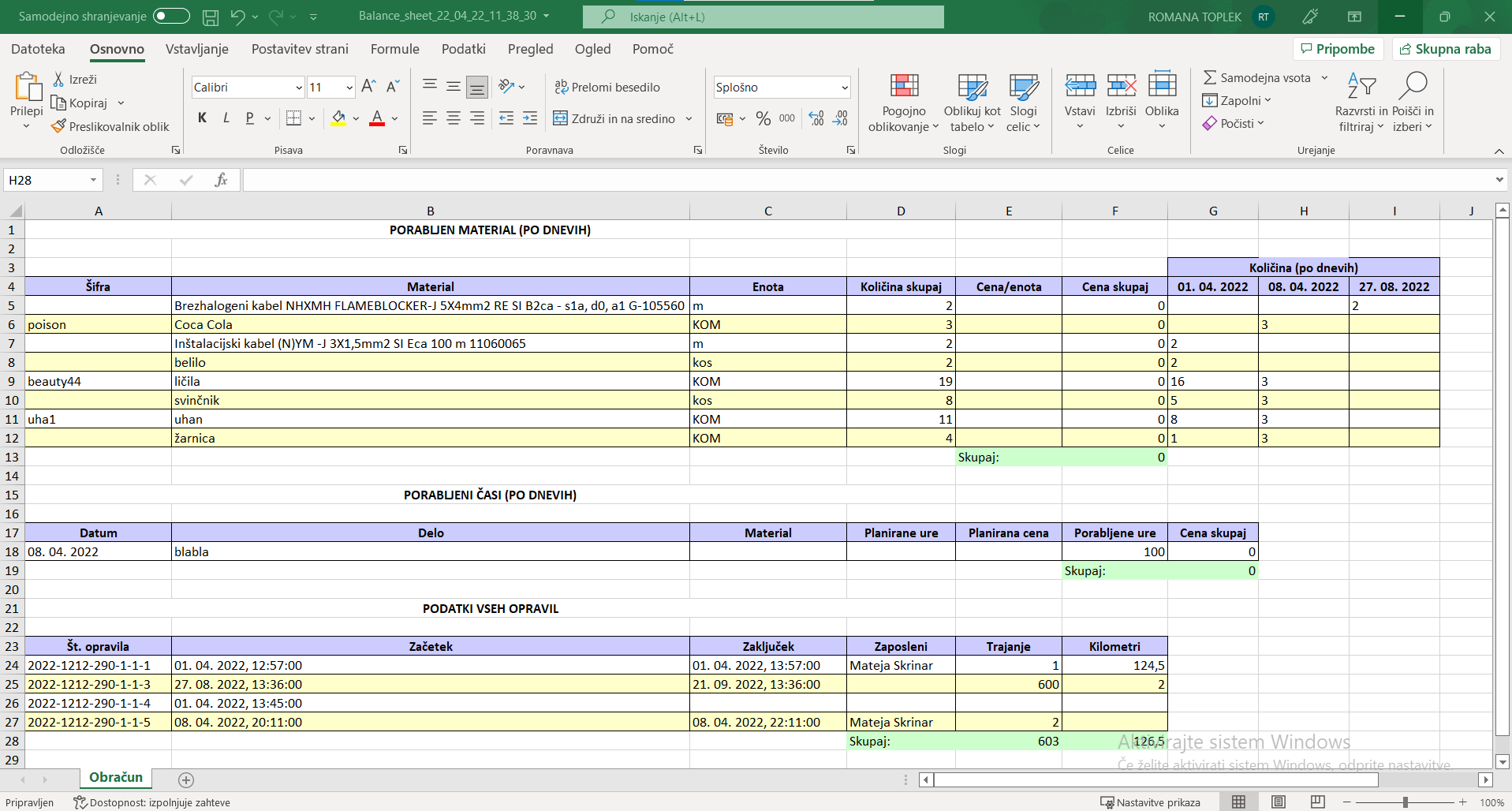Undo the last action
1512x811 pixels.
click(237, 17)
